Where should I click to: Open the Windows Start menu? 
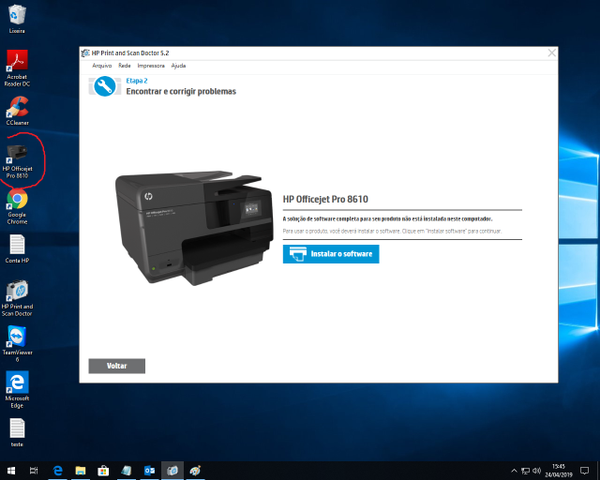click(11, 470)
